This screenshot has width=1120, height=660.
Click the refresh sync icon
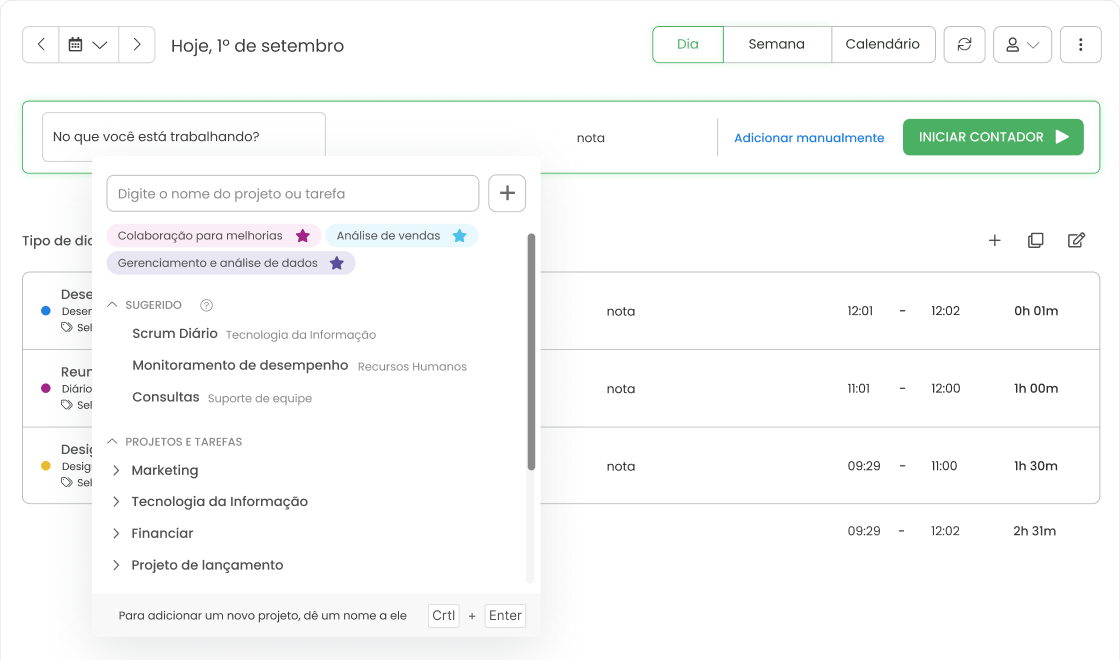(964, 45)
